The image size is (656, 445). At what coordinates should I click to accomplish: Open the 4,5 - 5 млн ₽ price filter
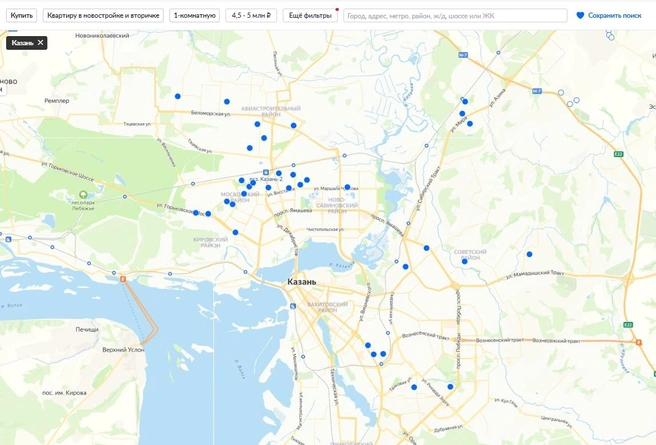pyautogui.click(x=251, y=15)
